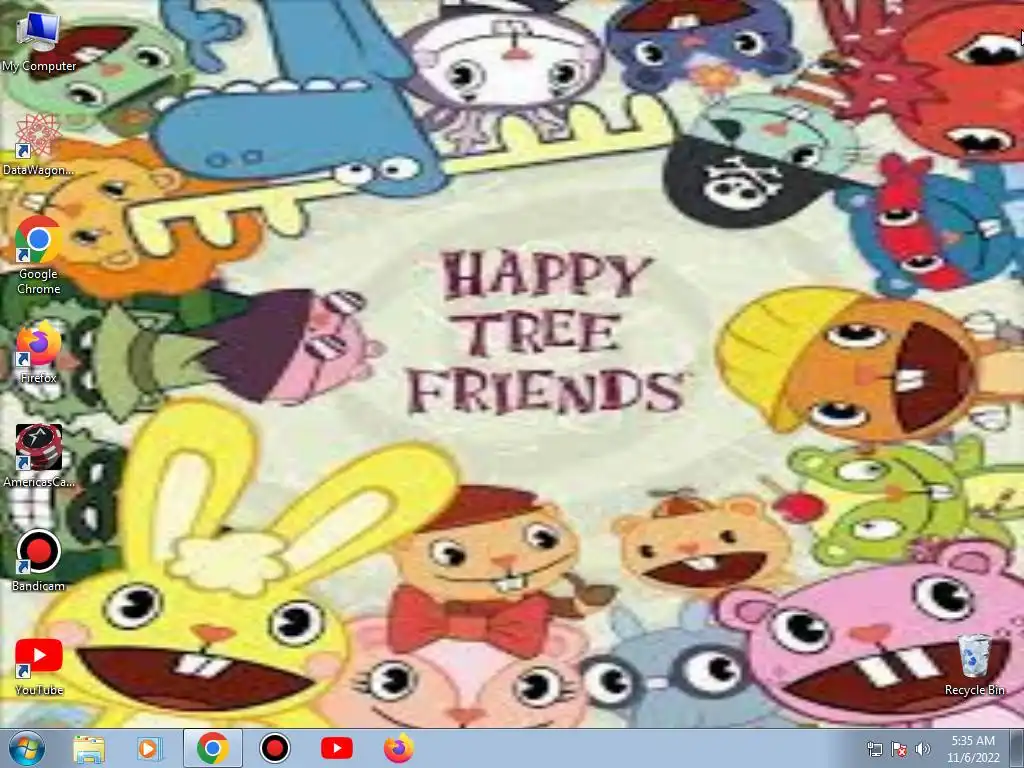Viewport: 1024px width, 768px height.
Task: Select the Google Chrome desktop shortcut
Action: point(39,255)
